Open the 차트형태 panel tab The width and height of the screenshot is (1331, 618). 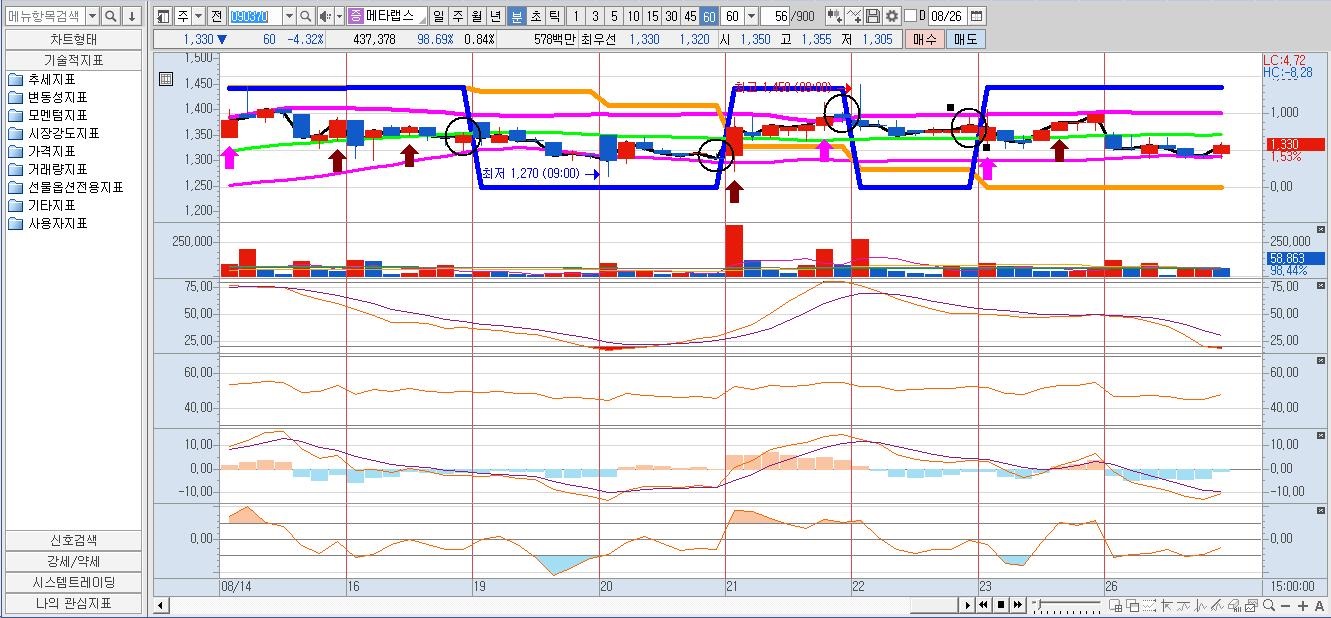pos(73,39)
